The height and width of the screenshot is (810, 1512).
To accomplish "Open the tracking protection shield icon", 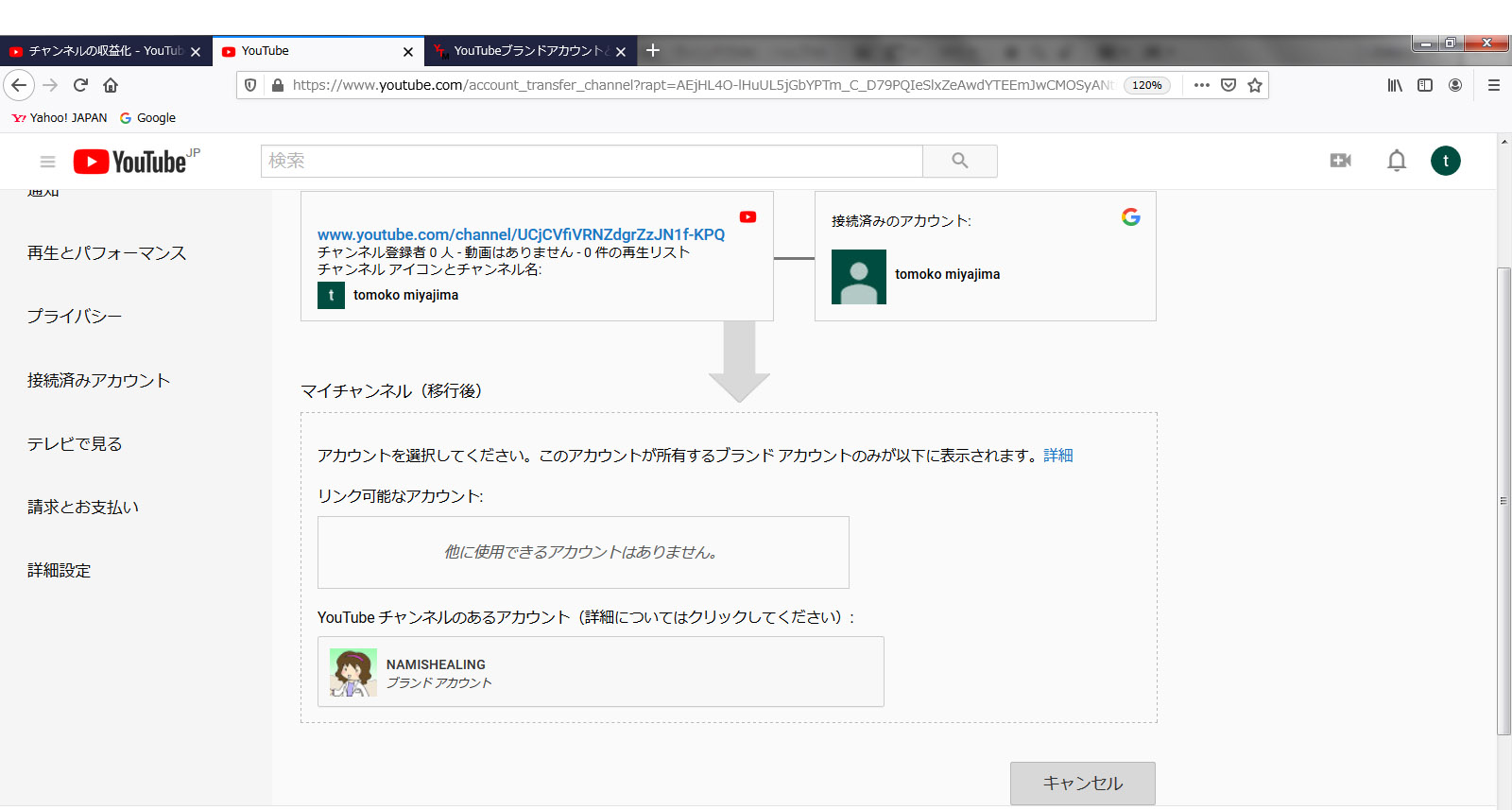I will (x=250, y=85).
